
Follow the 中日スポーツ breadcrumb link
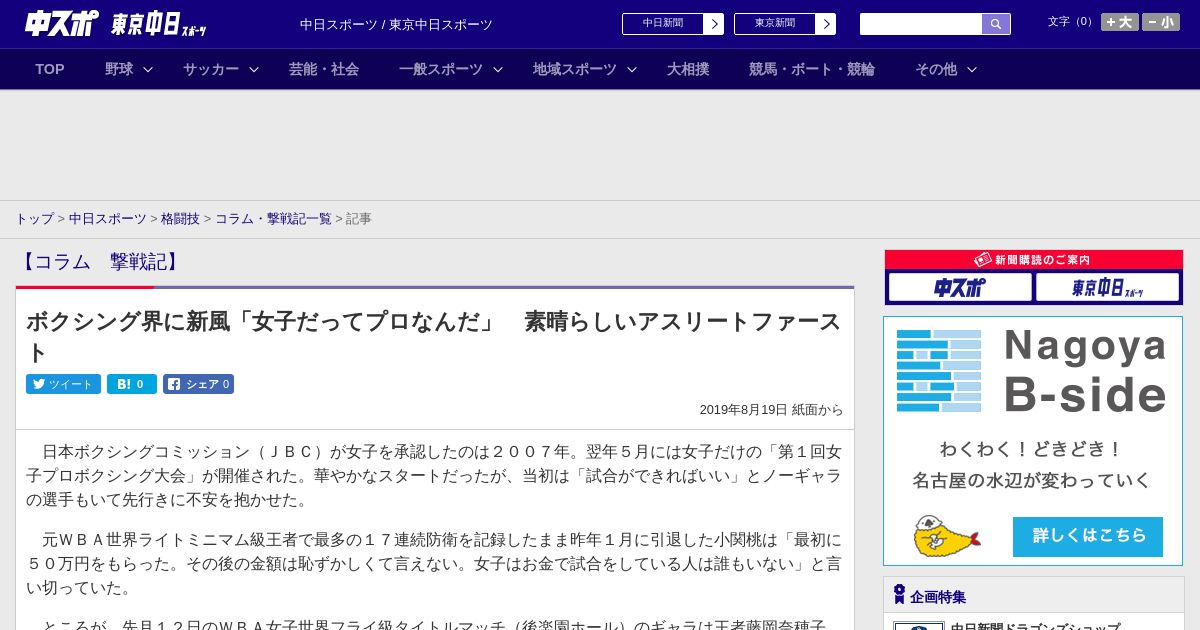(108, 218)
